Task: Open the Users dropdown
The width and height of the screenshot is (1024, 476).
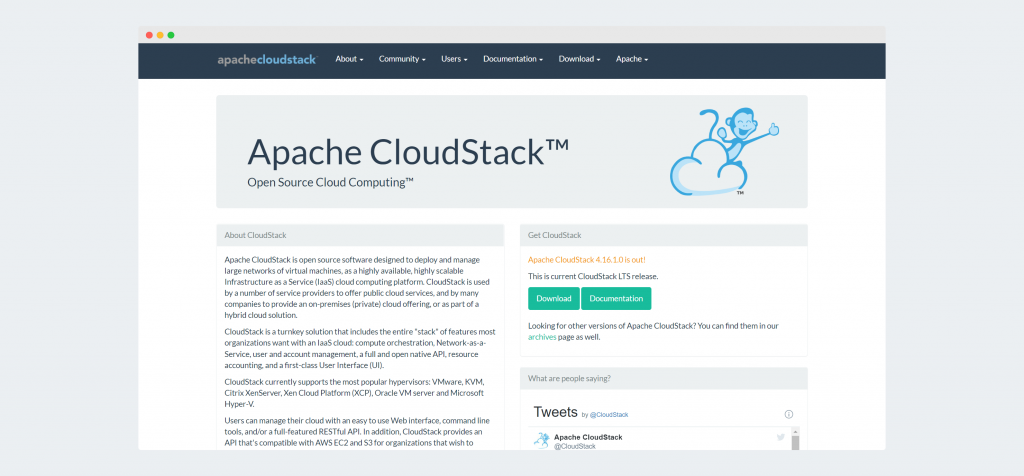Action: 454,59
